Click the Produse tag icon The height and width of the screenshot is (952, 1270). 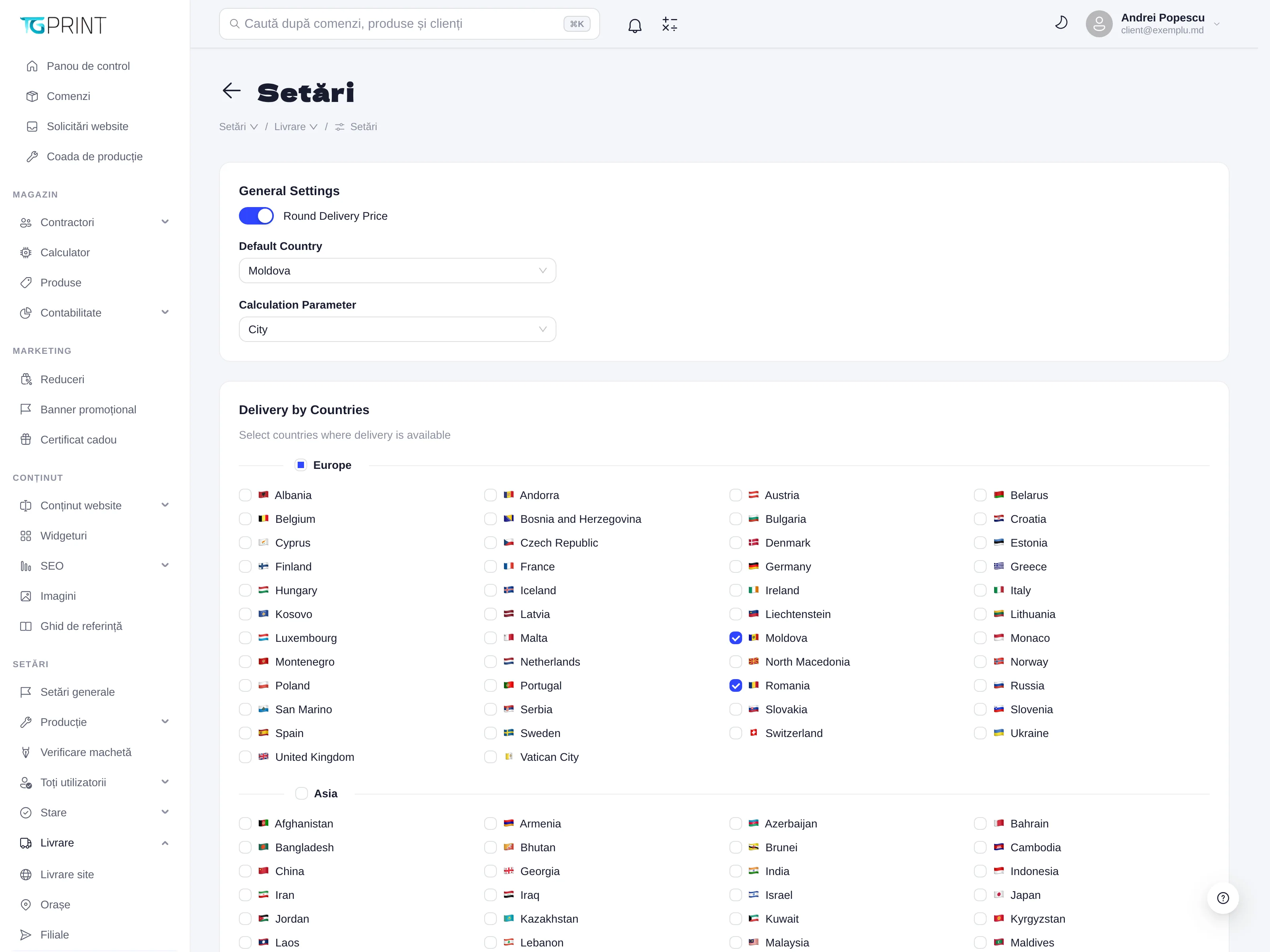point(26,283)
